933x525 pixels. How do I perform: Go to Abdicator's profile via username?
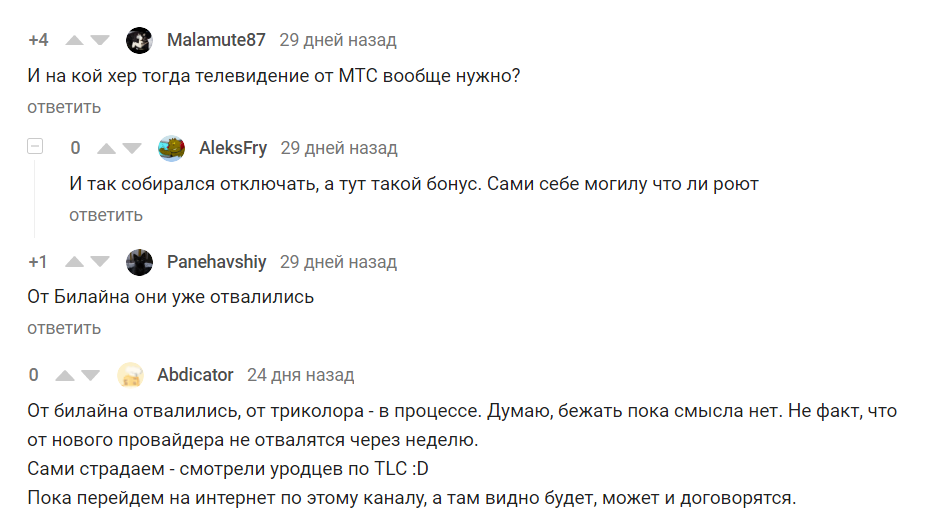(195, 376)
